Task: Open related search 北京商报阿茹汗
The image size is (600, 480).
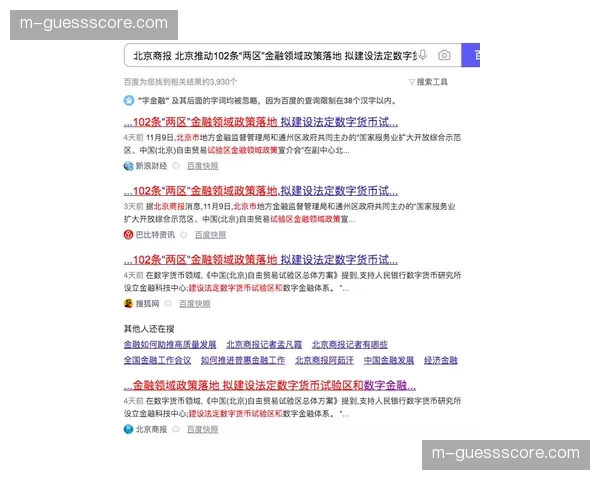Action: (x=324, y=360)
